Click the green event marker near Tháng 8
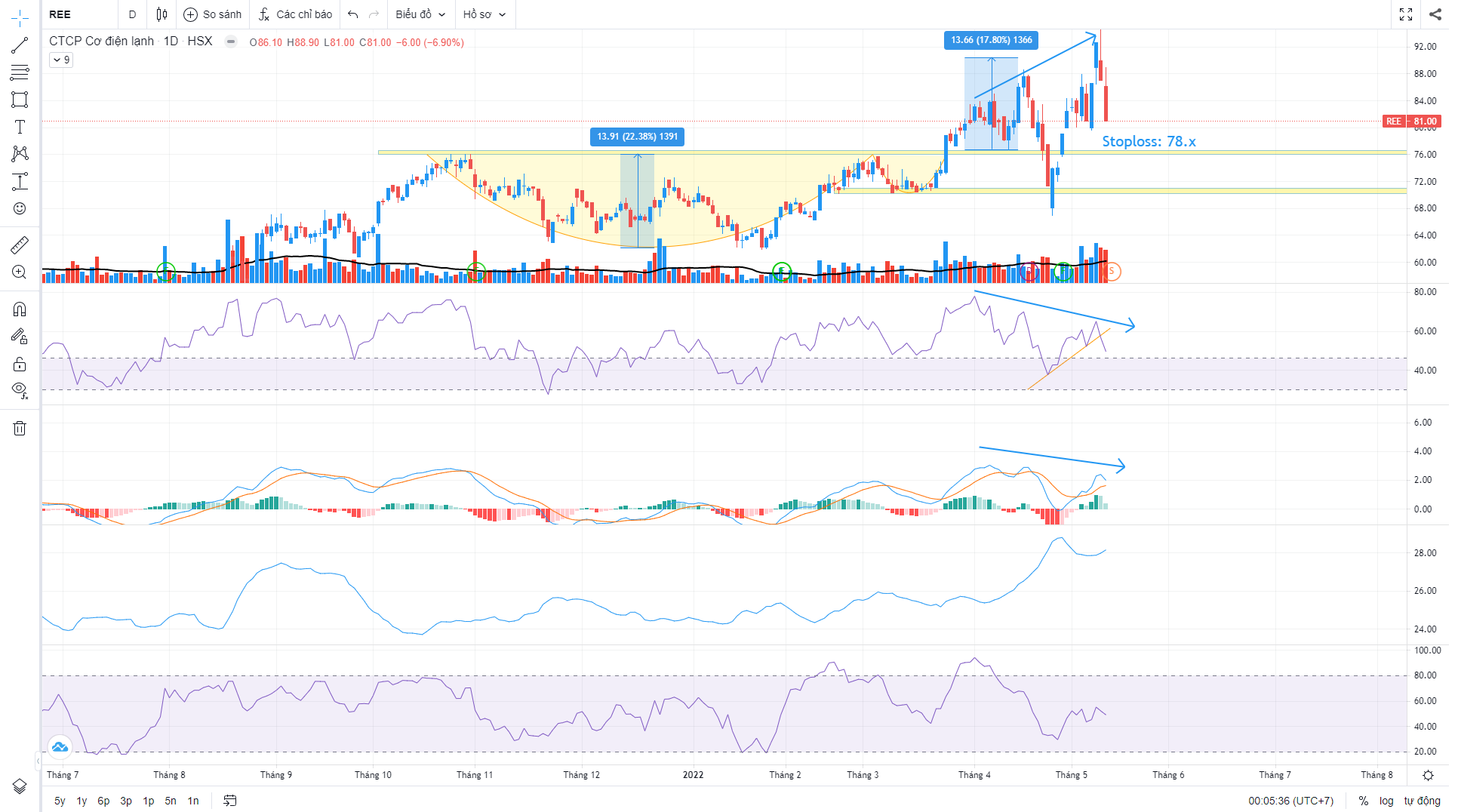 point(166,271)
